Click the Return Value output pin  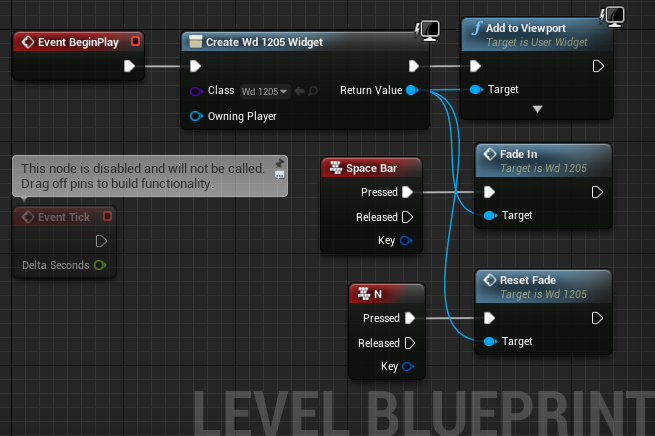pyautogui.click(x=412, y=90)
